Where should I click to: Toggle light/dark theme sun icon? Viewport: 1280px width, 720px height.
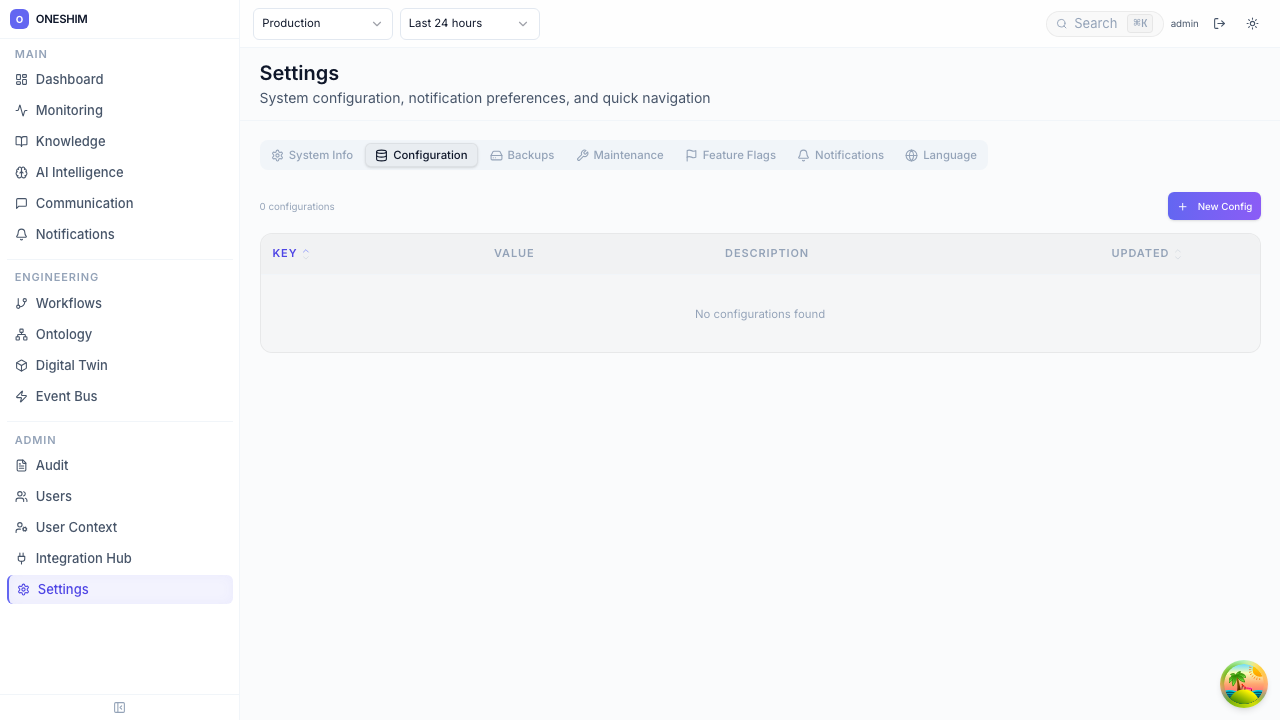click(1252, 23)
